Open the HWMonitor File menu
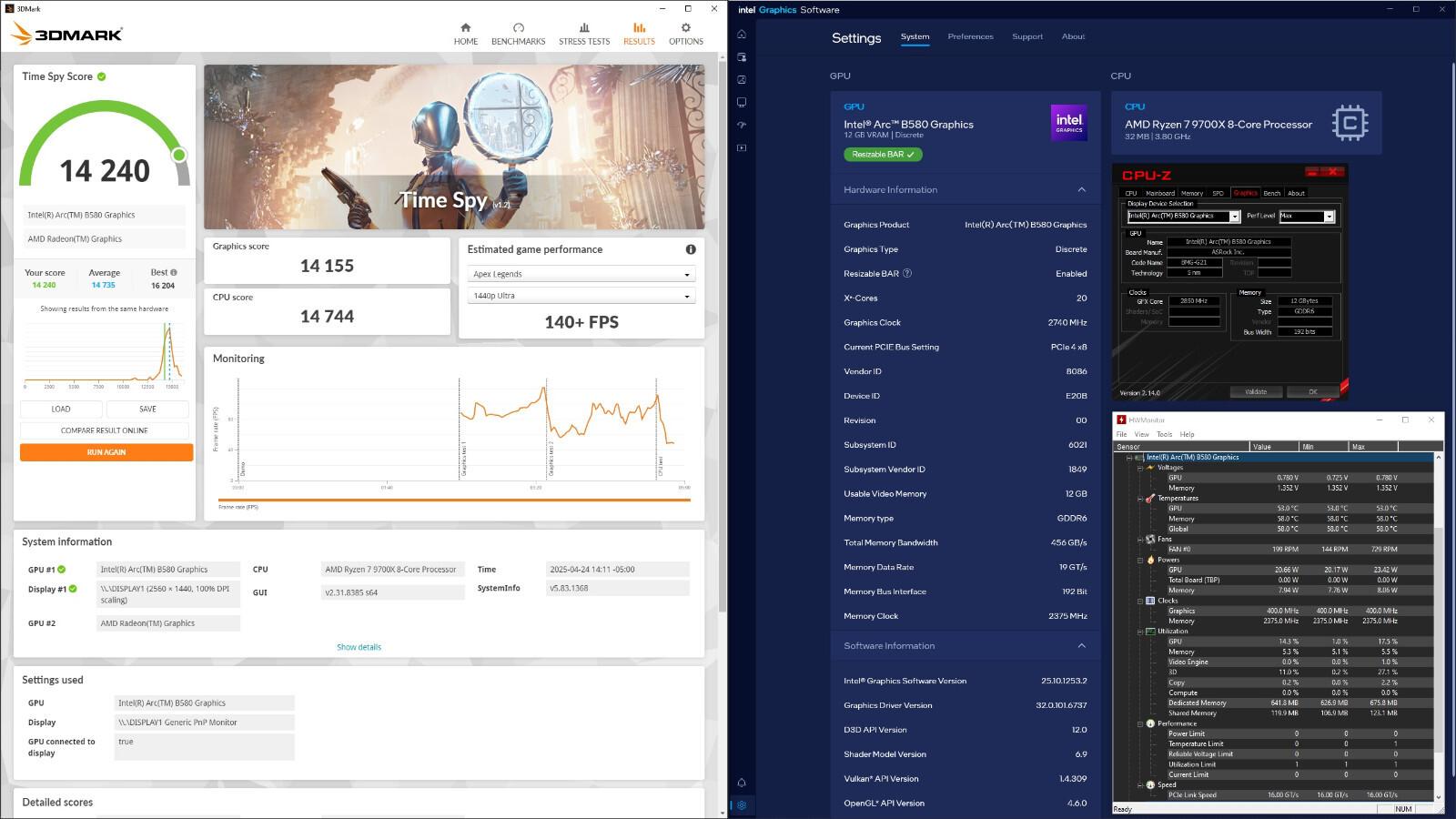The width and height of the screenshot is (1456, 819). point(1121,434)
